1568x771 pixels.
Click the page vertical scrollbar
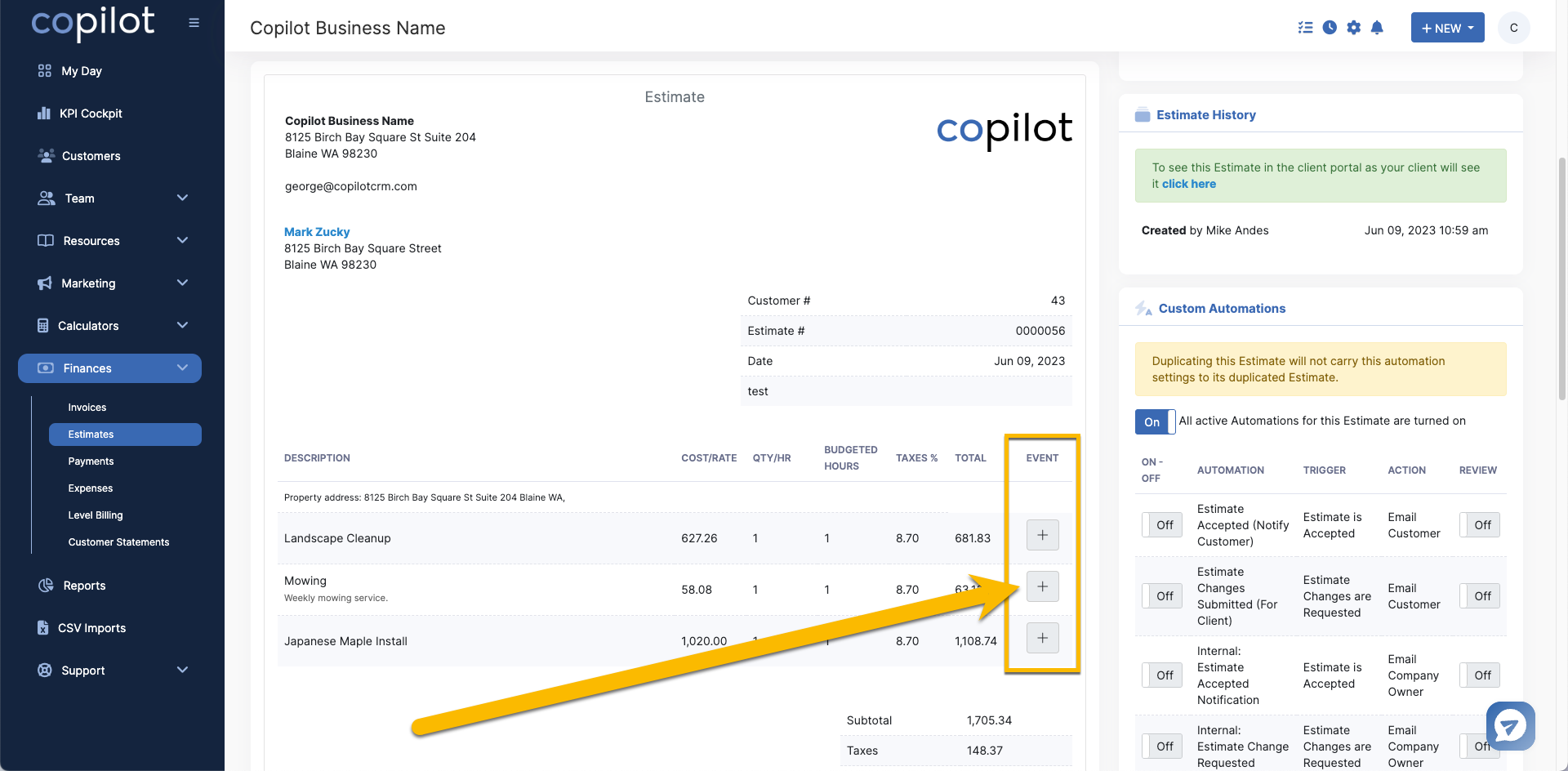click(1561, 278)
